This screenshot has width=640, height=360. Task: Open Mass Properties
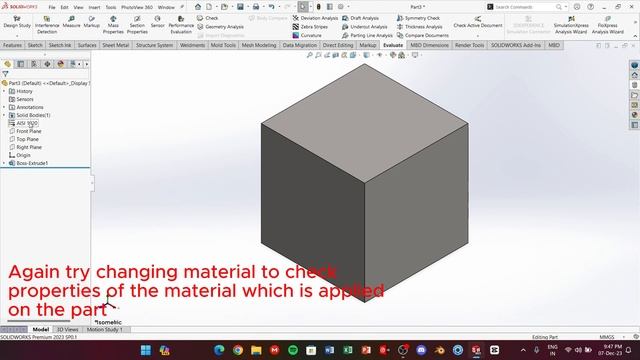click(113, 25)
